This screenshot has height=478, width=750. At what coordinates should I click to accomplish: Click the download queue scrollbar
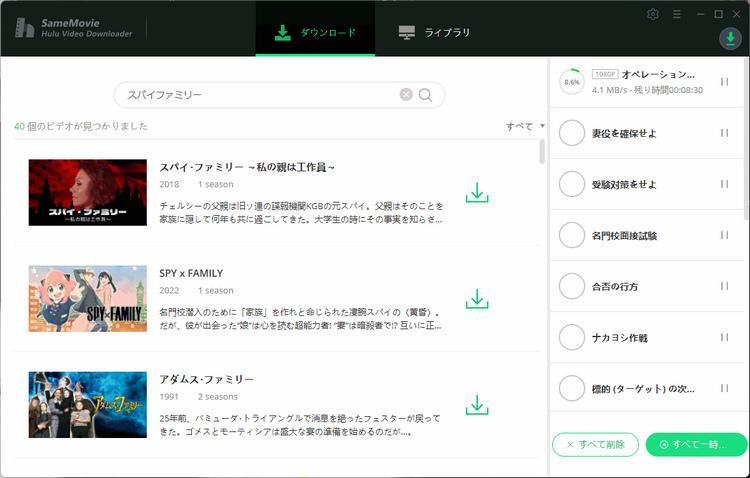747,139
